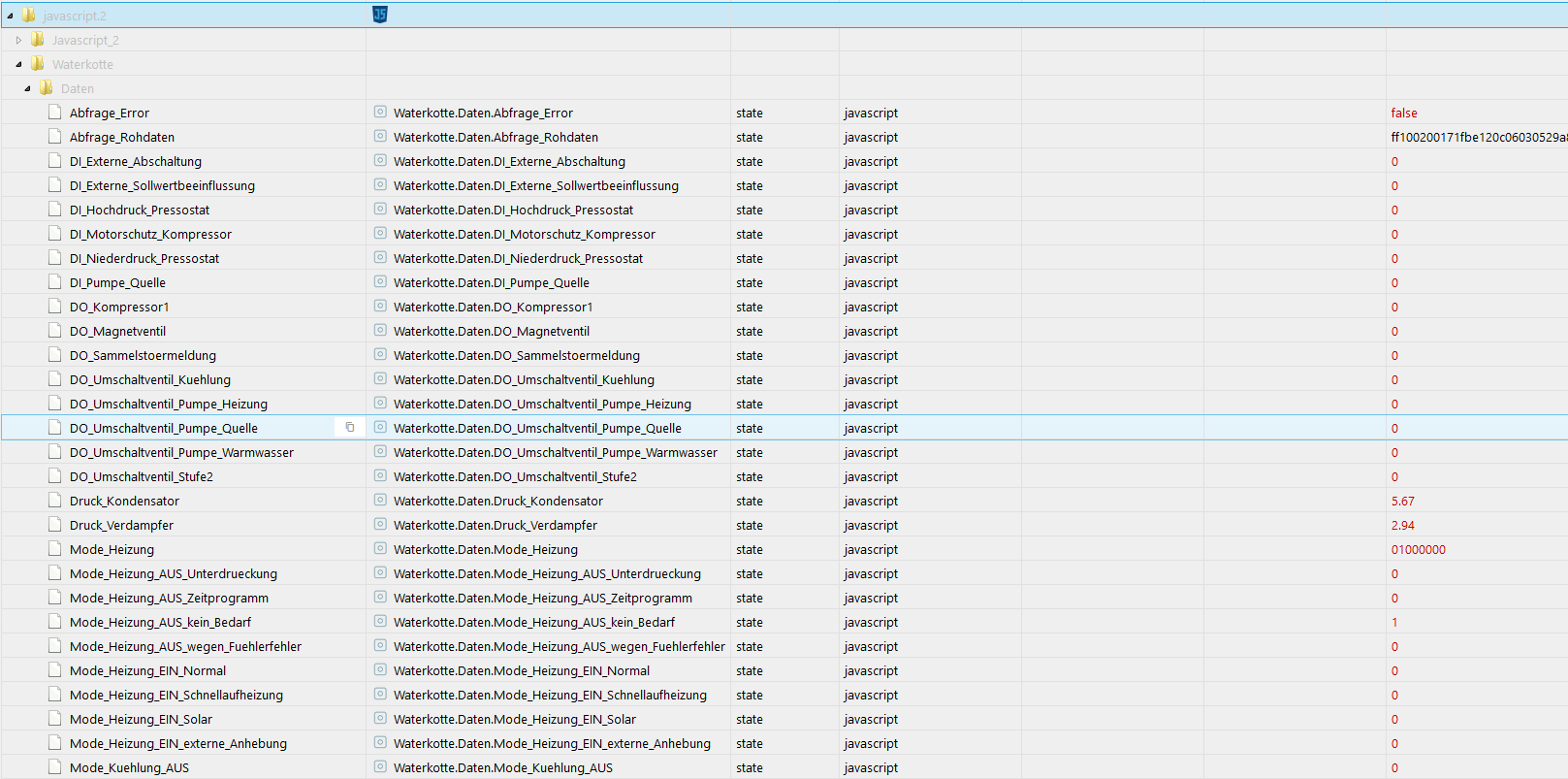Click the 01000000 value of Mode_Heizung
Screen dimensions: 1568x779
point(1418,549)
